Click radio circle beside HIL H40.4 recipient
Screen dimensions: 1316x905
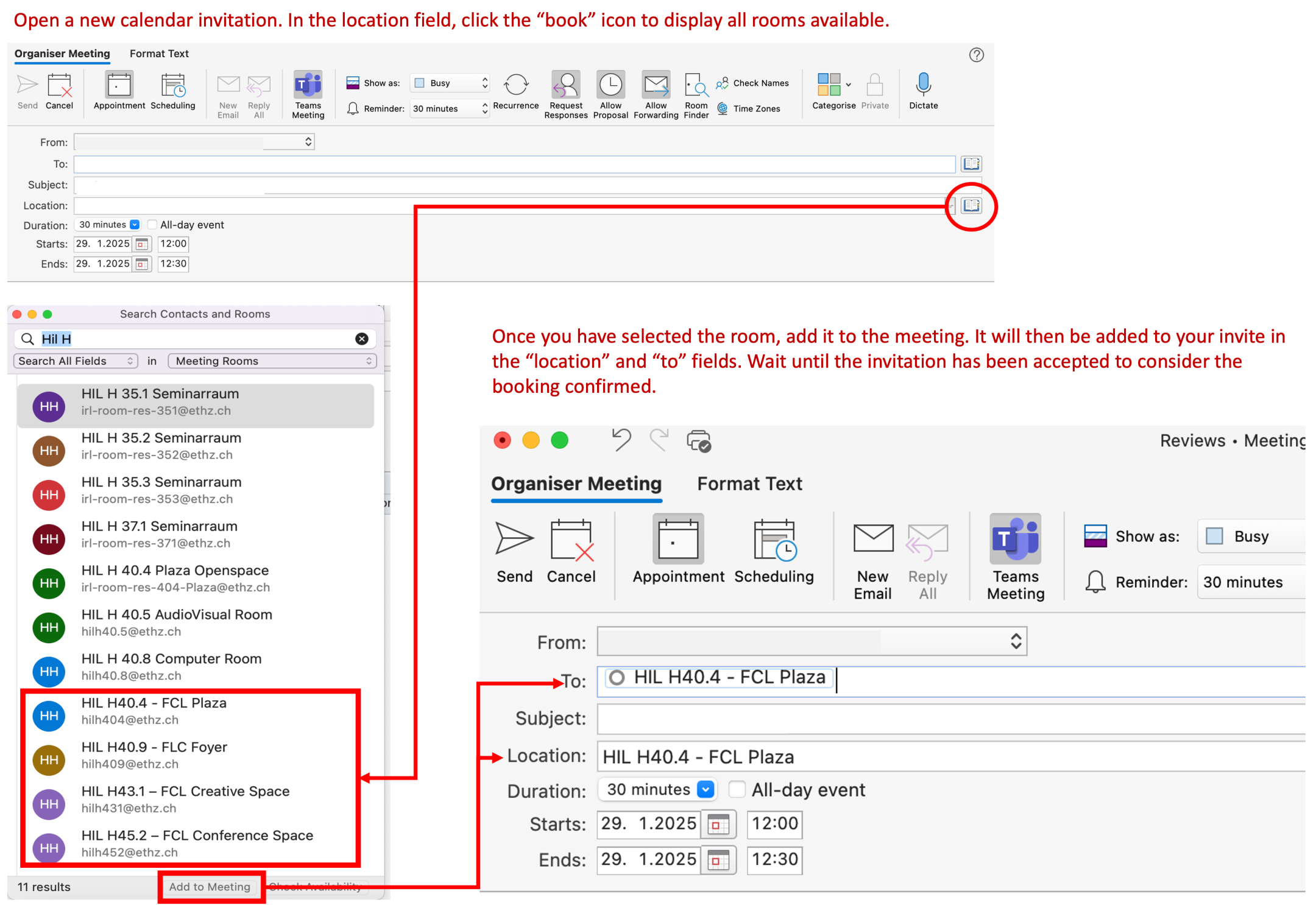pos(617,677)
